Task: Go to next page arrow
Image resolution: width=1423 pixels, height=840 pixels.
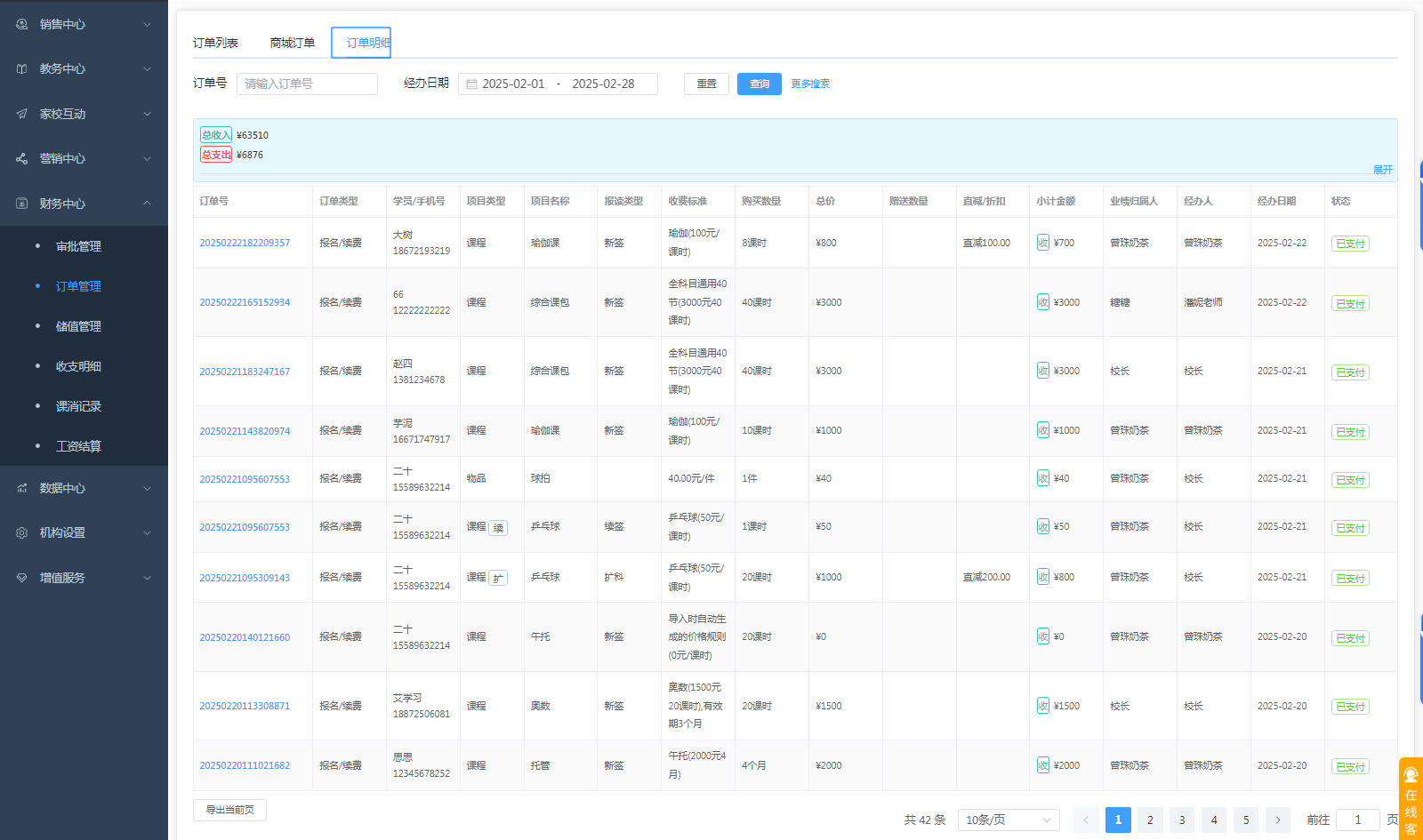Action: click(x=1278, y=820)
